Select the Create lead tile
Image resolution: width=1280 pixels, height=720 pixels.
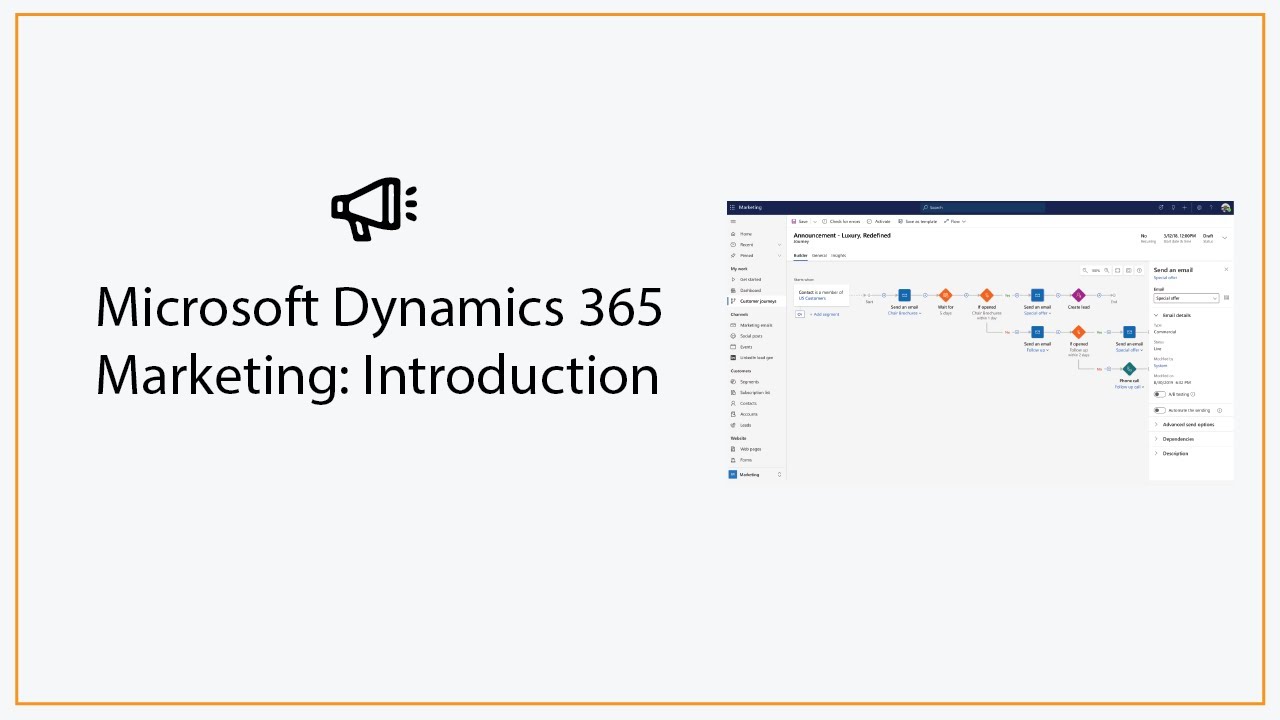(1078, 295)
